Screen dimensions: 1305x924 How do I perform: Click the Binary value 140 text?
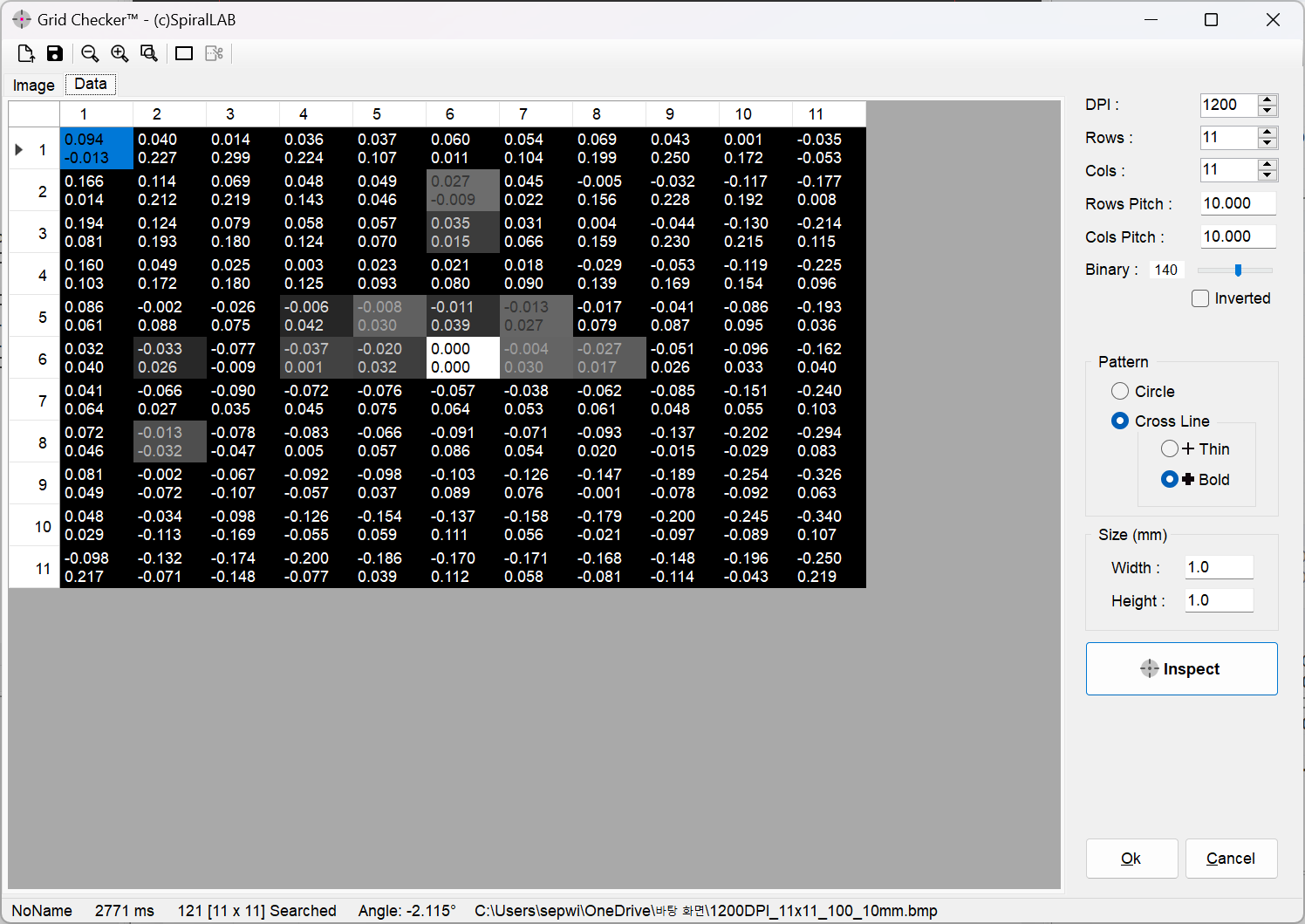coord(1166,270)
